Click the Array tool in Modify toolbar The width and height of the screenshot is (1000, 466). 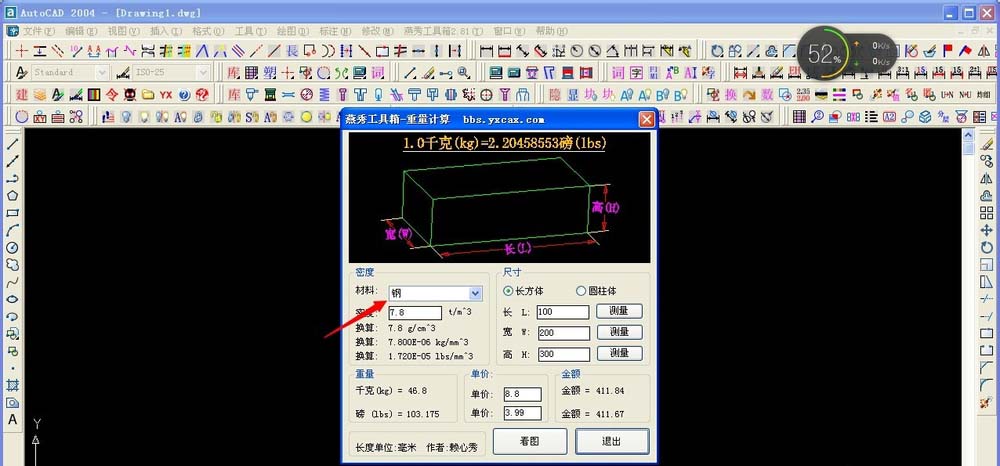click(x=987, y=213)
